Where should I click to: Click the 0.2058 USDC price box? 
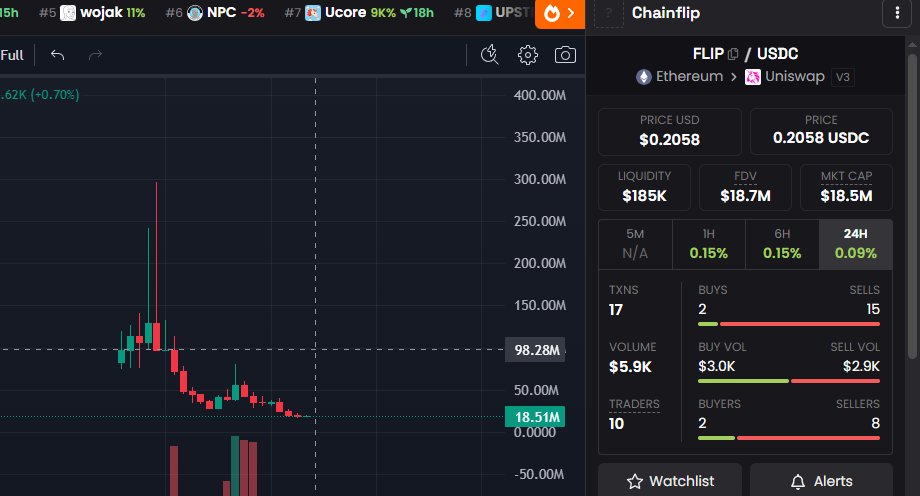pyautogui.click(x=821, y=131)
